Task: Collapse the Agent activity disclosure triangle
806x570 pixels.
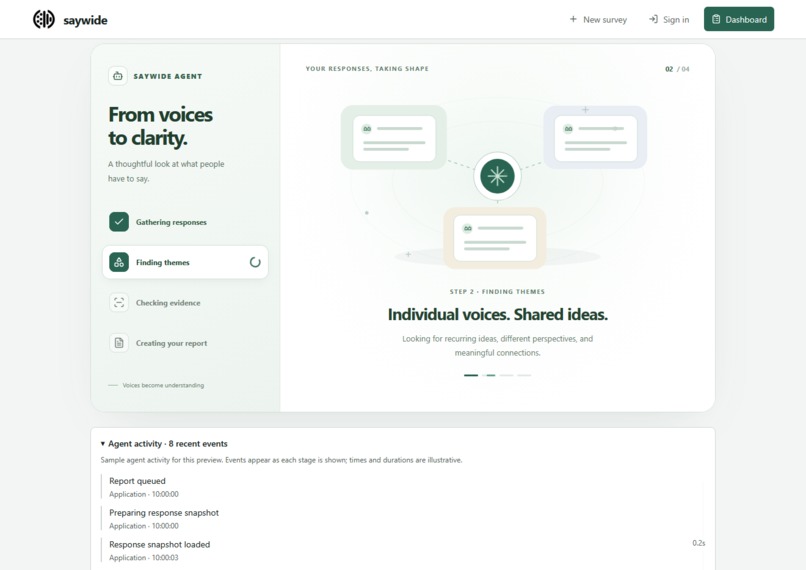Action: pyautogui.click(x=103, y=444)
